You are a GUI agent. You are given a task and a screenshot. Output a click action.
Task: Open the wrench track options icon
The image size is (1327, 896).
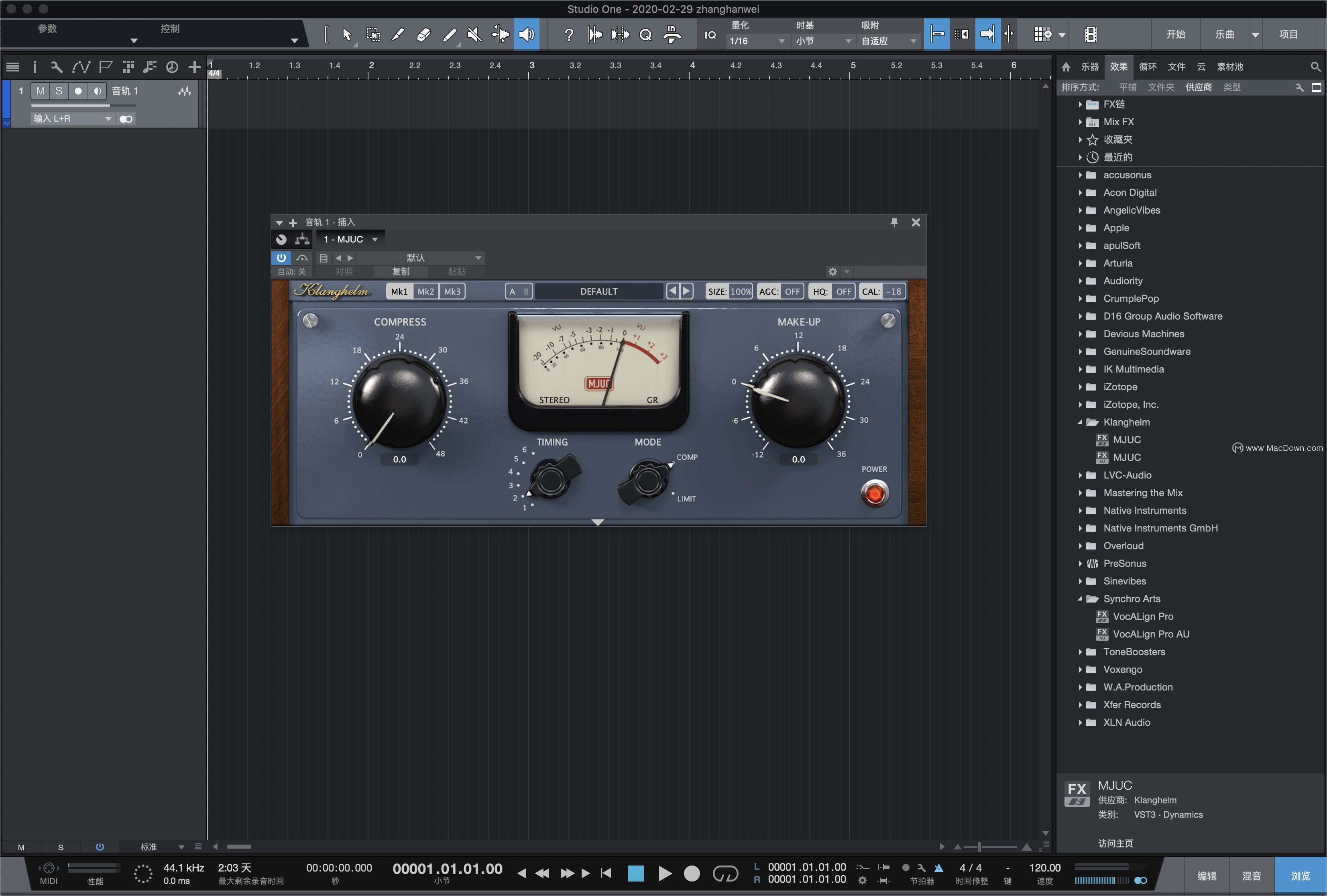click(56, 67)
